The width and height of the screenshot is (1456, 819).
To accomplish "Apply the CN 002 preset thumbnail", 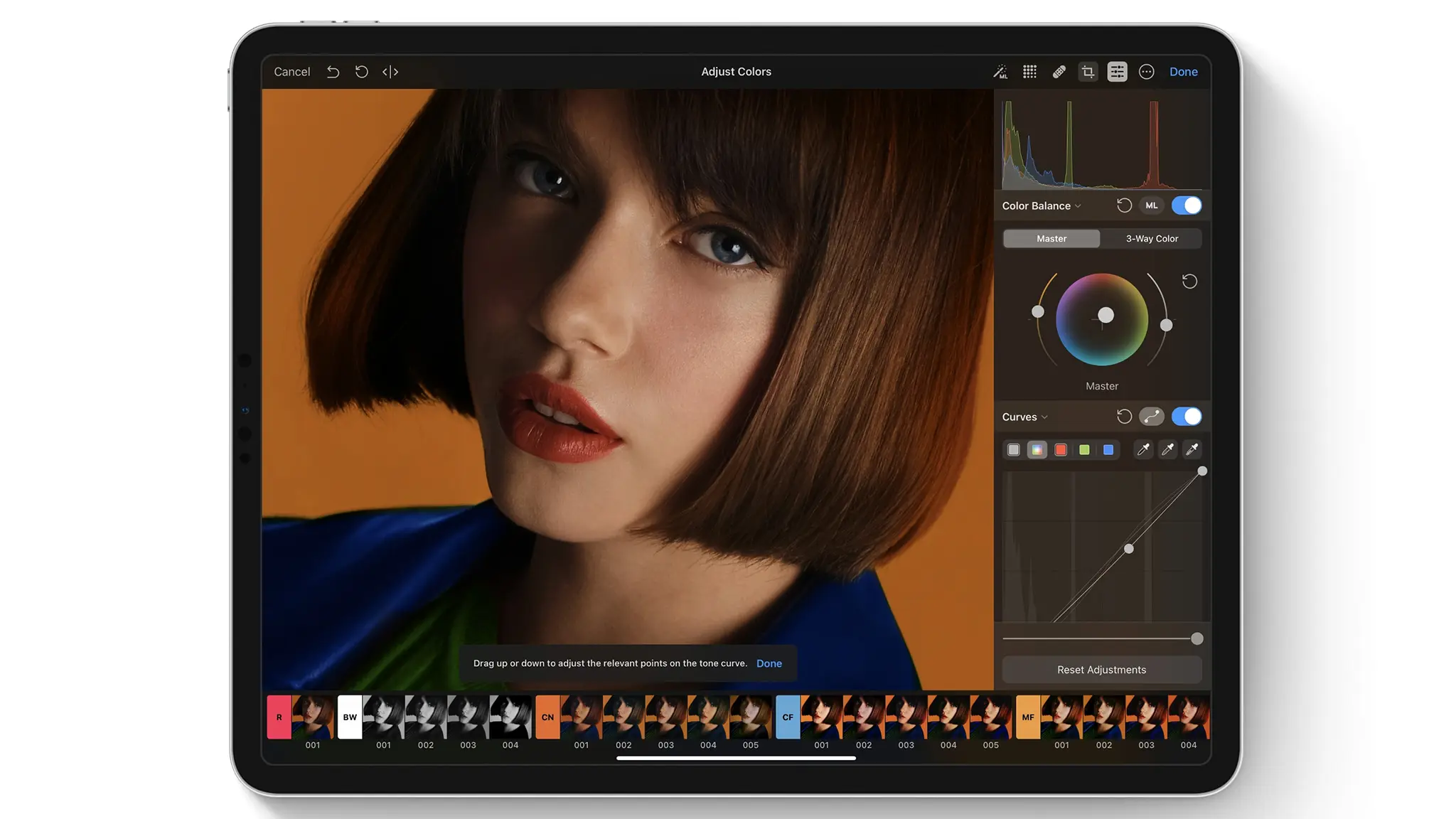I will (x=623, y=717).
